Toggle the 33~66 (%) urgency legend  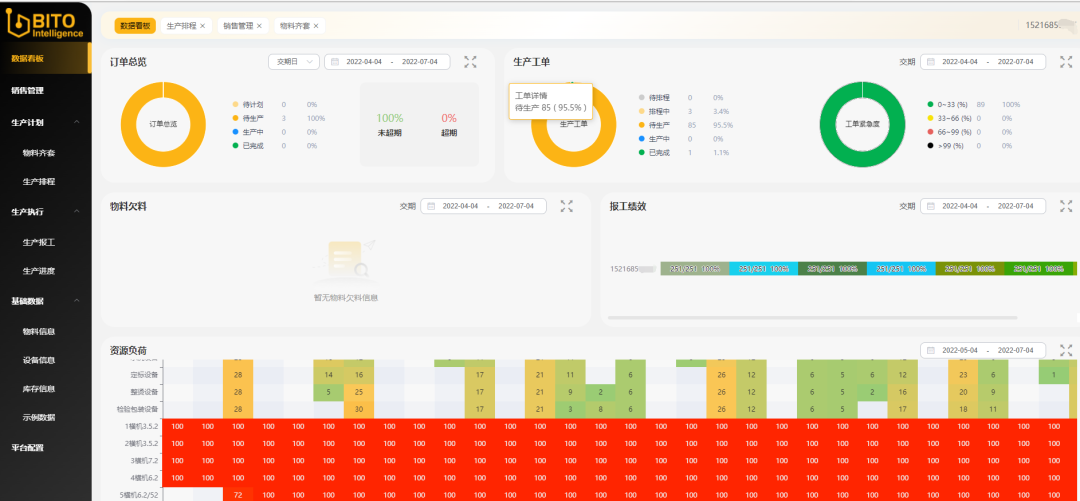click(x=949, y=119)
